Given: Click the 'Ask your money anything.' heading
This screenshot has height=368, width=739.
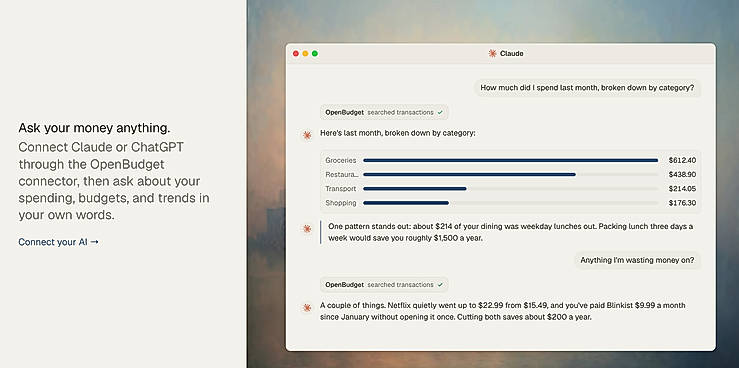Looking at the screenshot, I should click(x=94, y=128).
